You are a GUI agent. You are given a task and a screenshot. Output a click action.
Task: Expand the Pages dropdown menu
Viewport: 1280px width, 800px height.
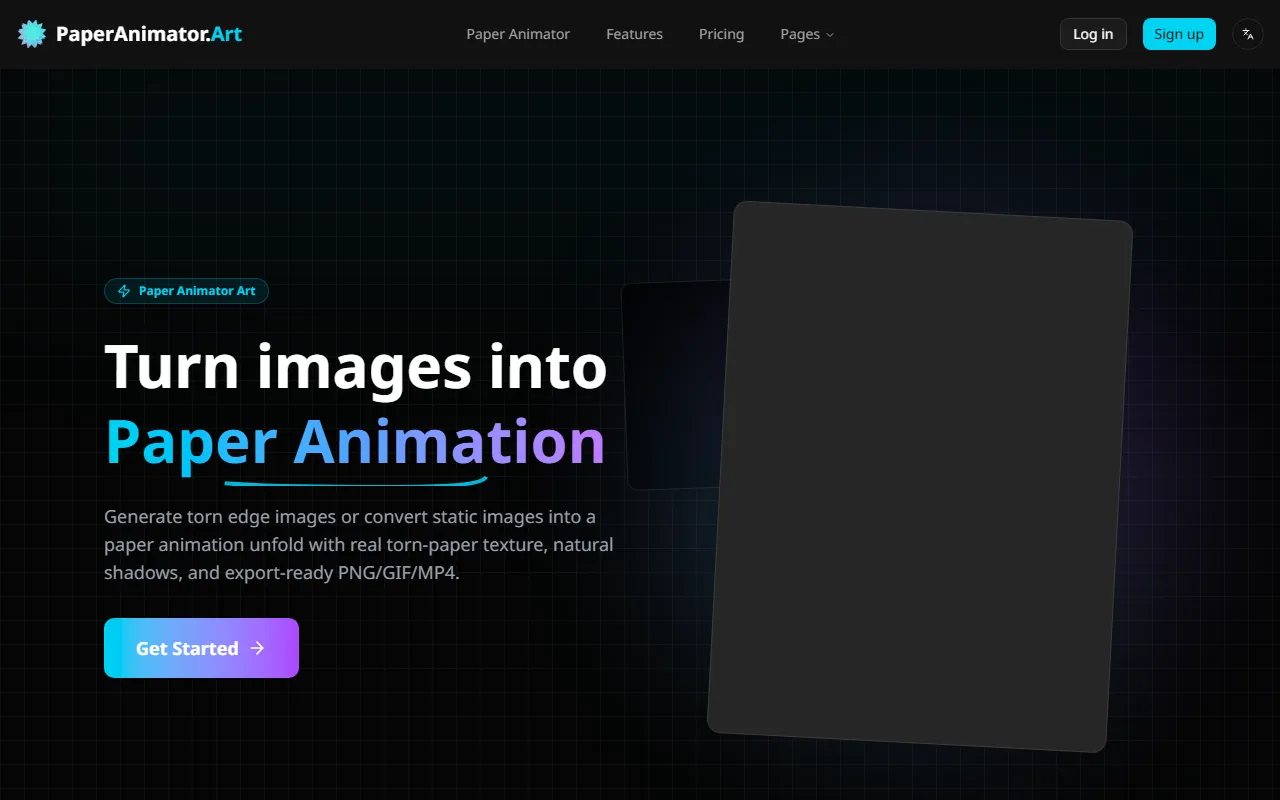click(800, 34)
